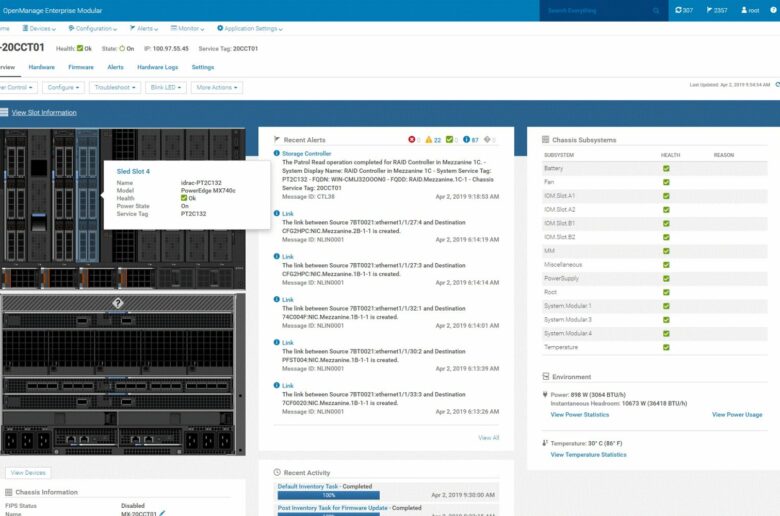Click the Environment panel icon
Image resolution: width=780 pixels, height=516 pixels.
(546, 377)
